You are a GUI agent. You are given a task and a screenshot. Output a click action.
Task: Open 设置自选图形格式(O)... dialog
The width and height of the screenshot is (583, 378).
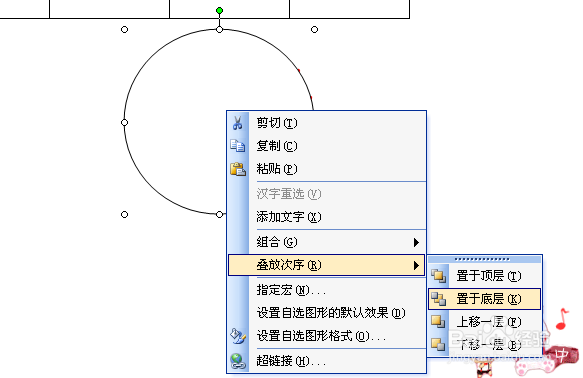(326, 336)
